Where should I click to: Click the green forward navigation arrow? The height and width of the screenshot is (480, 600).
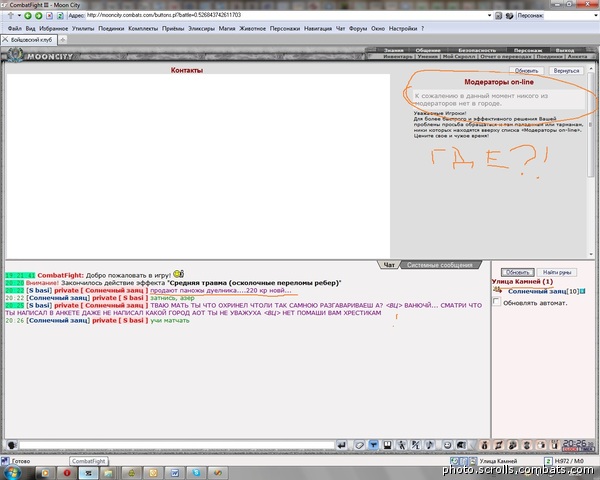[x=39, y=16]
